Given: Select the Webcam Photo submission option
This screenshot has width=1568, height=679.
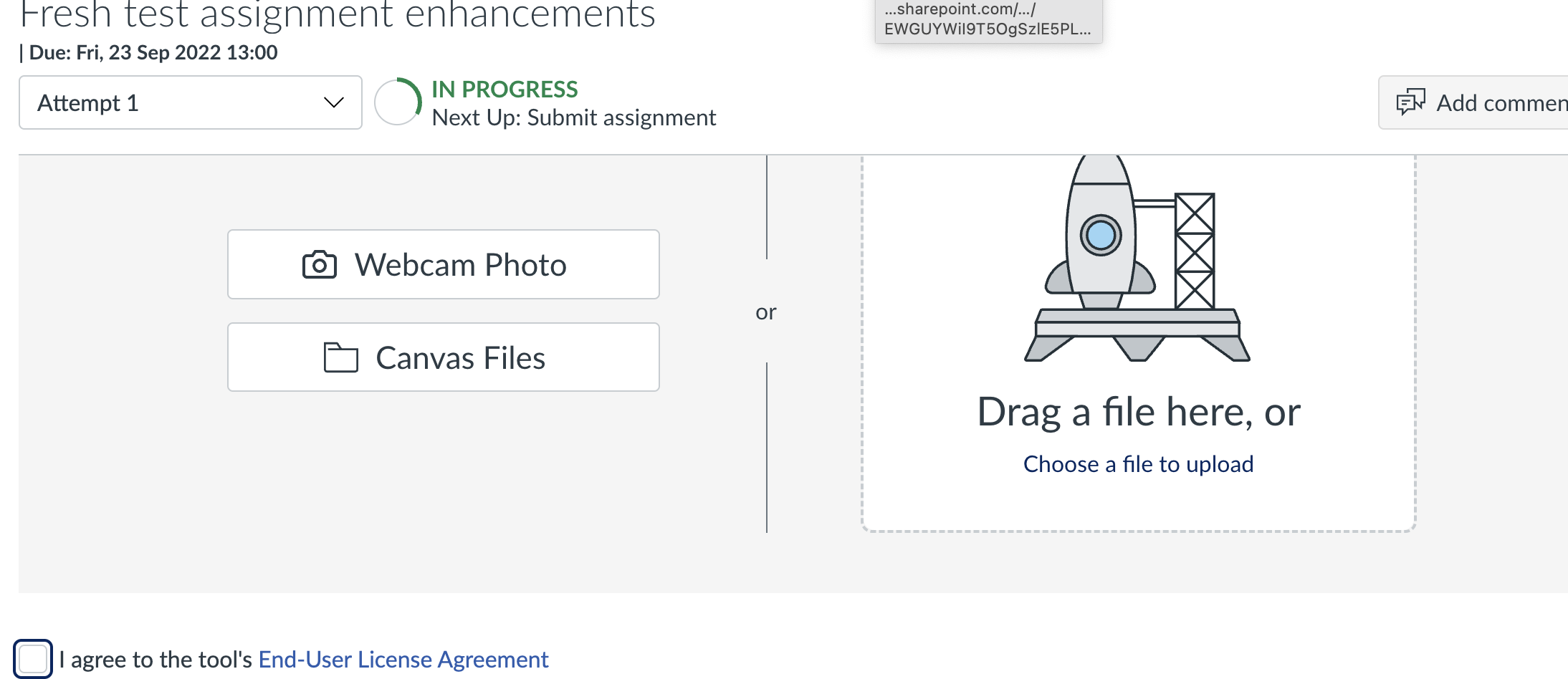Looking at the screenshot, I should (x=443, y=264).
